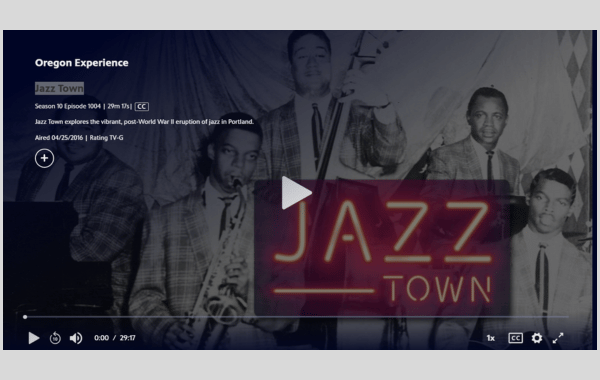Click the 0:00 current time readout
This screenshot has height=380, width=600.
pos(101,338)
